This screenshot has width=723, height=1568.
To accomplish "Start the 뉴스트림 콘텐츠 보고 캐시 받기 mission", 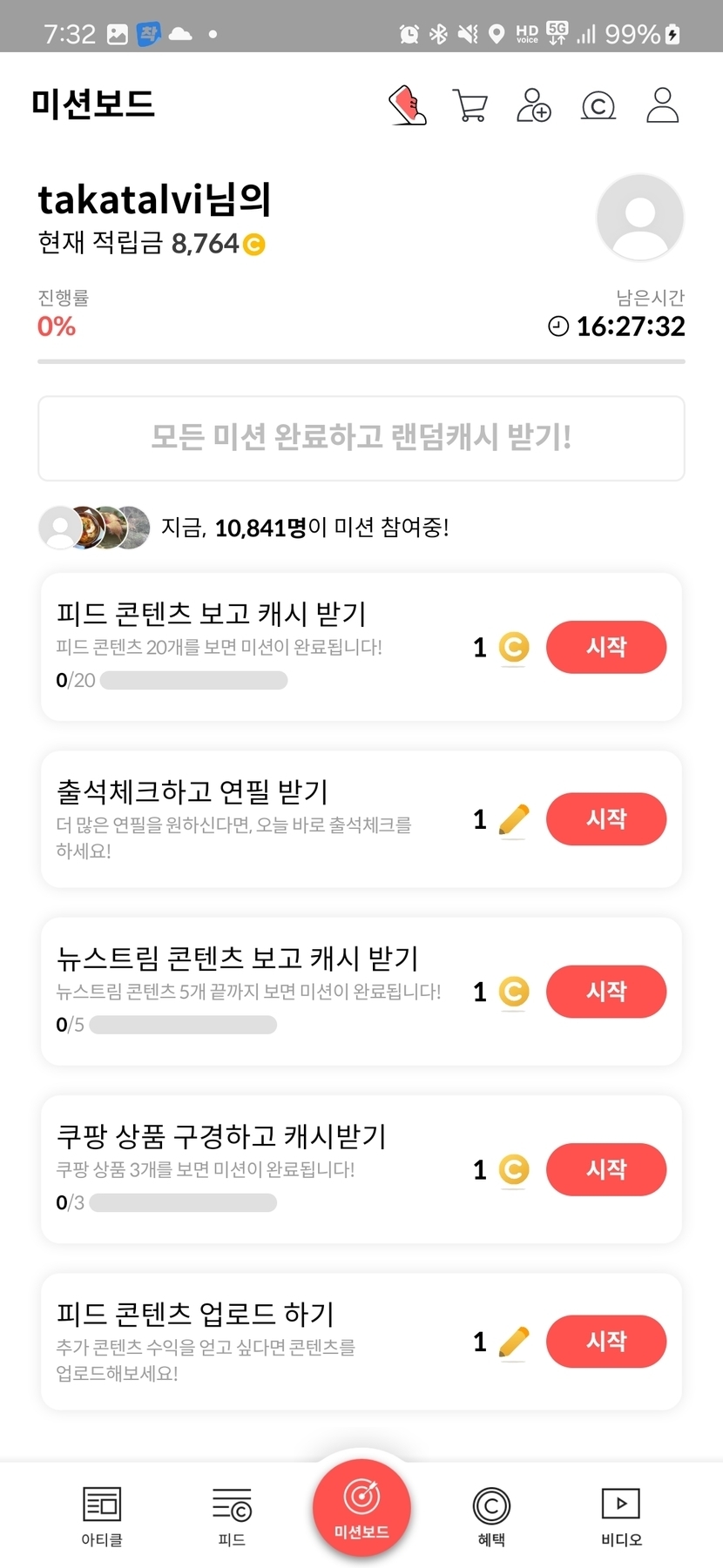I will (x=606, y=992).
